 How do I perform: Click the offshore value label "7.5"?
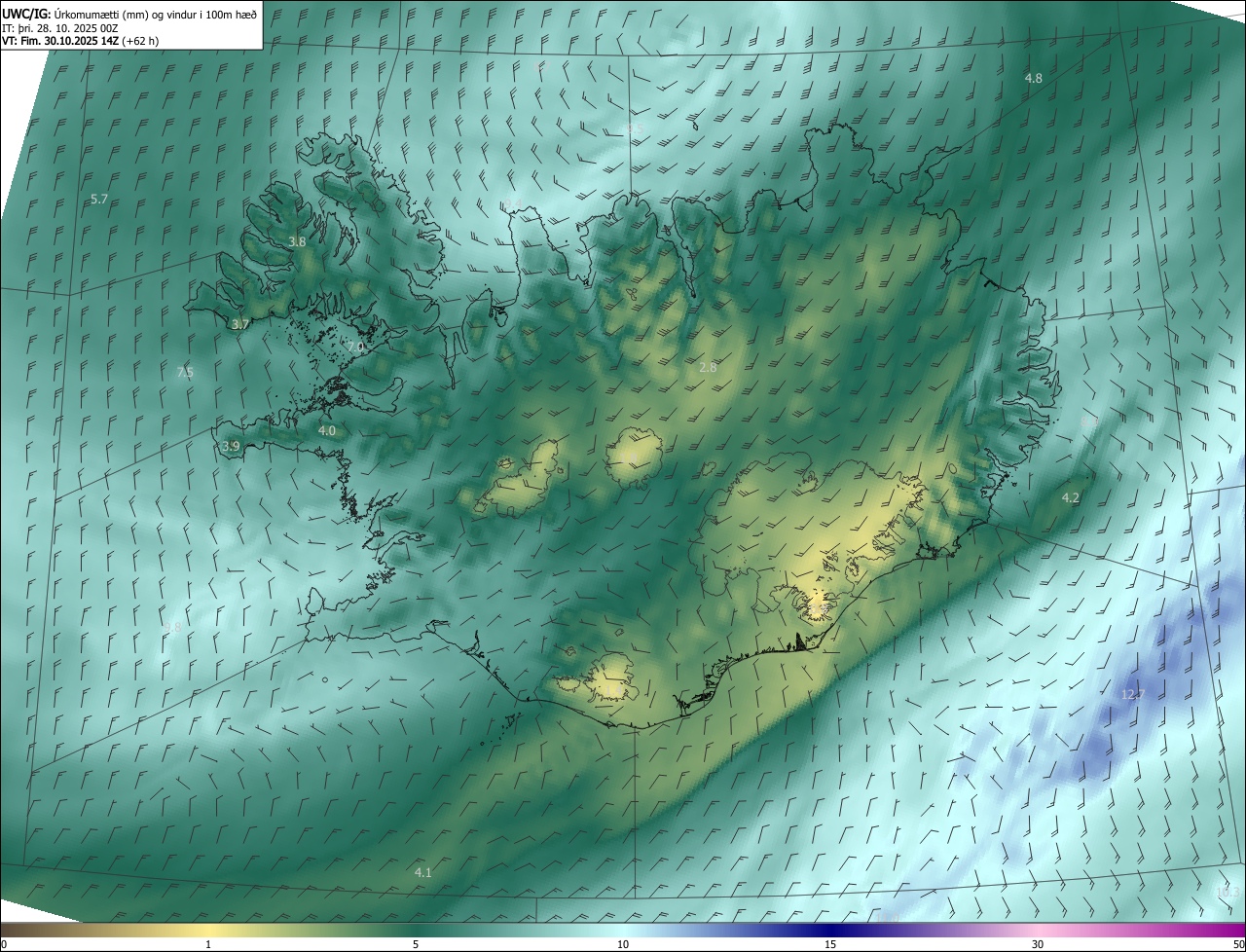[x=185, y=372]
